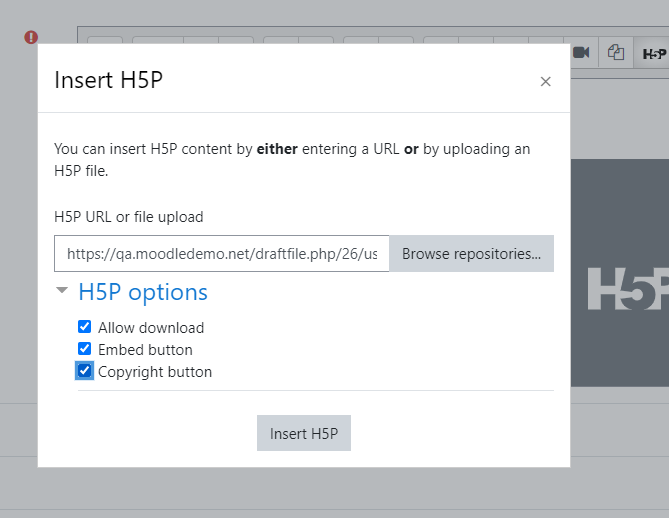Click the Insert H5P submit button
Image resolution: width=669 pixels, height=518 pixels.
[304, 433]
